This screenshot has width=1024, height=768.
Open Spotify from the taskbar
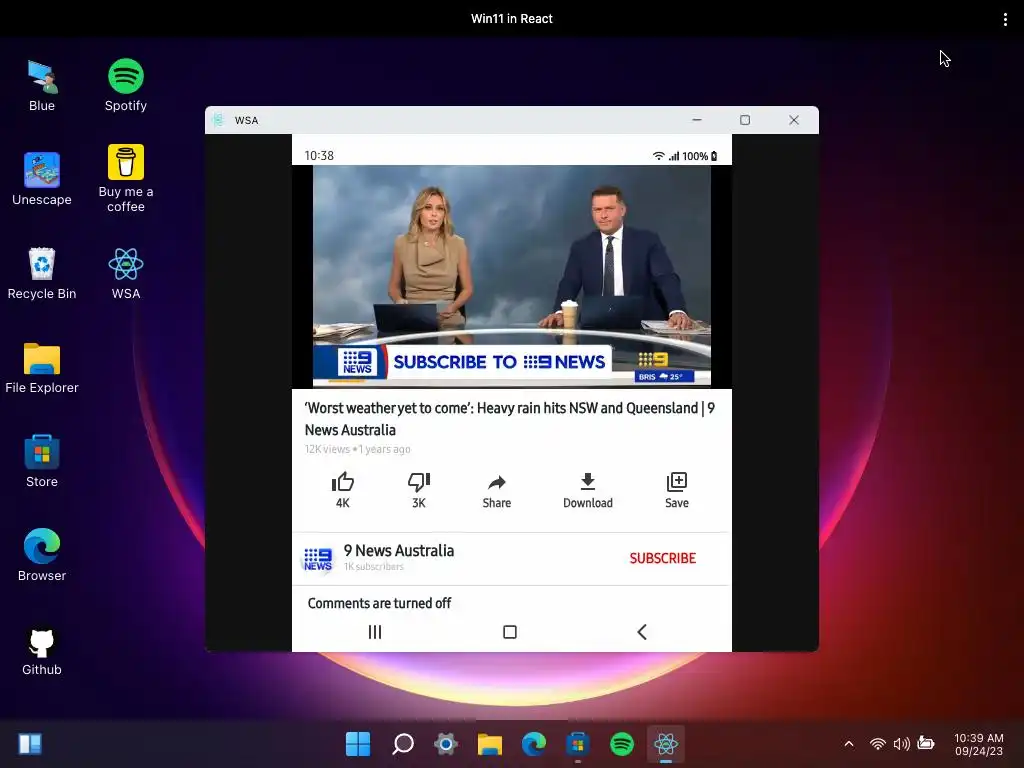click(622, 744)
